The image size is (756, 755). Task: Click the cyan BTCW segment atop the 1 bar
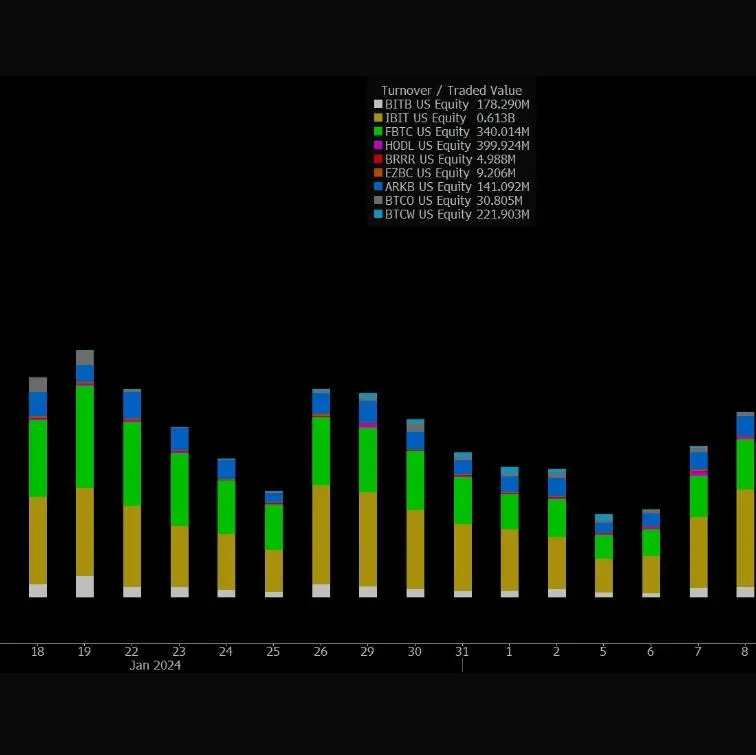[x=510, y=472]
